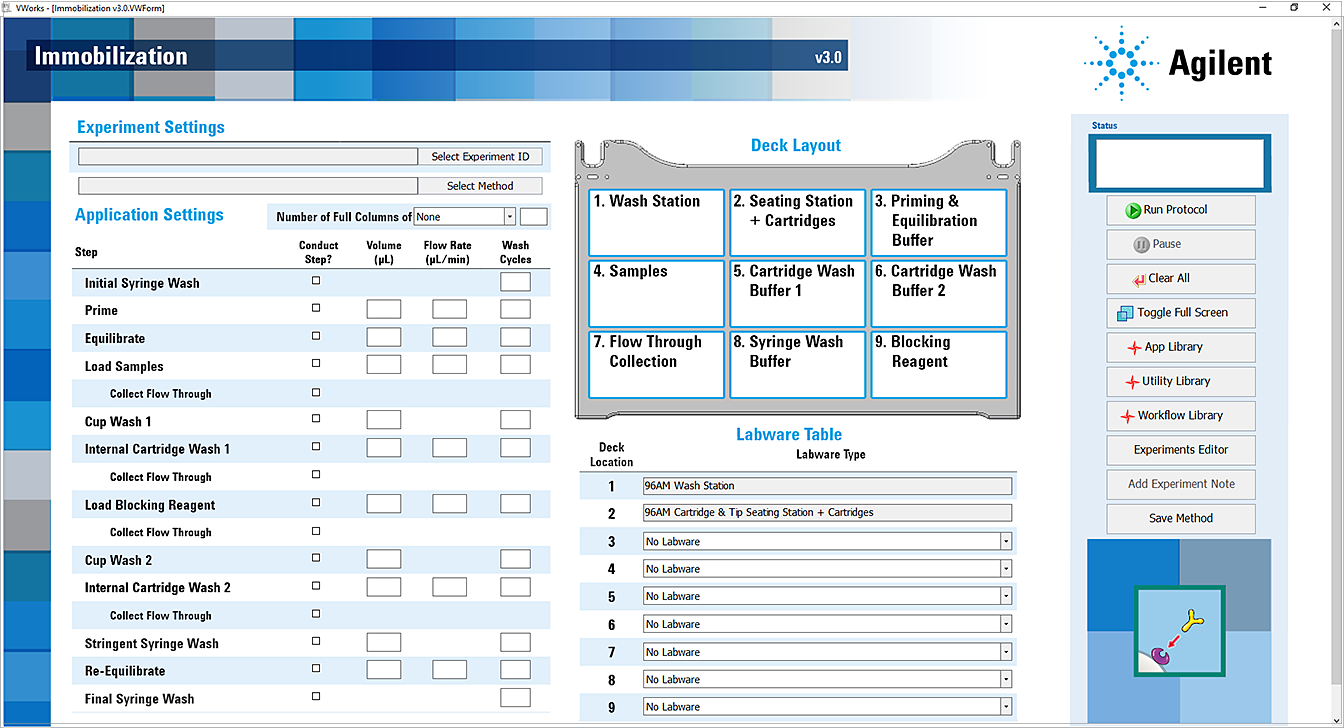This screenshot has height=728, width=1344.
Task: Click the red star Workflow Library icon
Action: 1126,416
